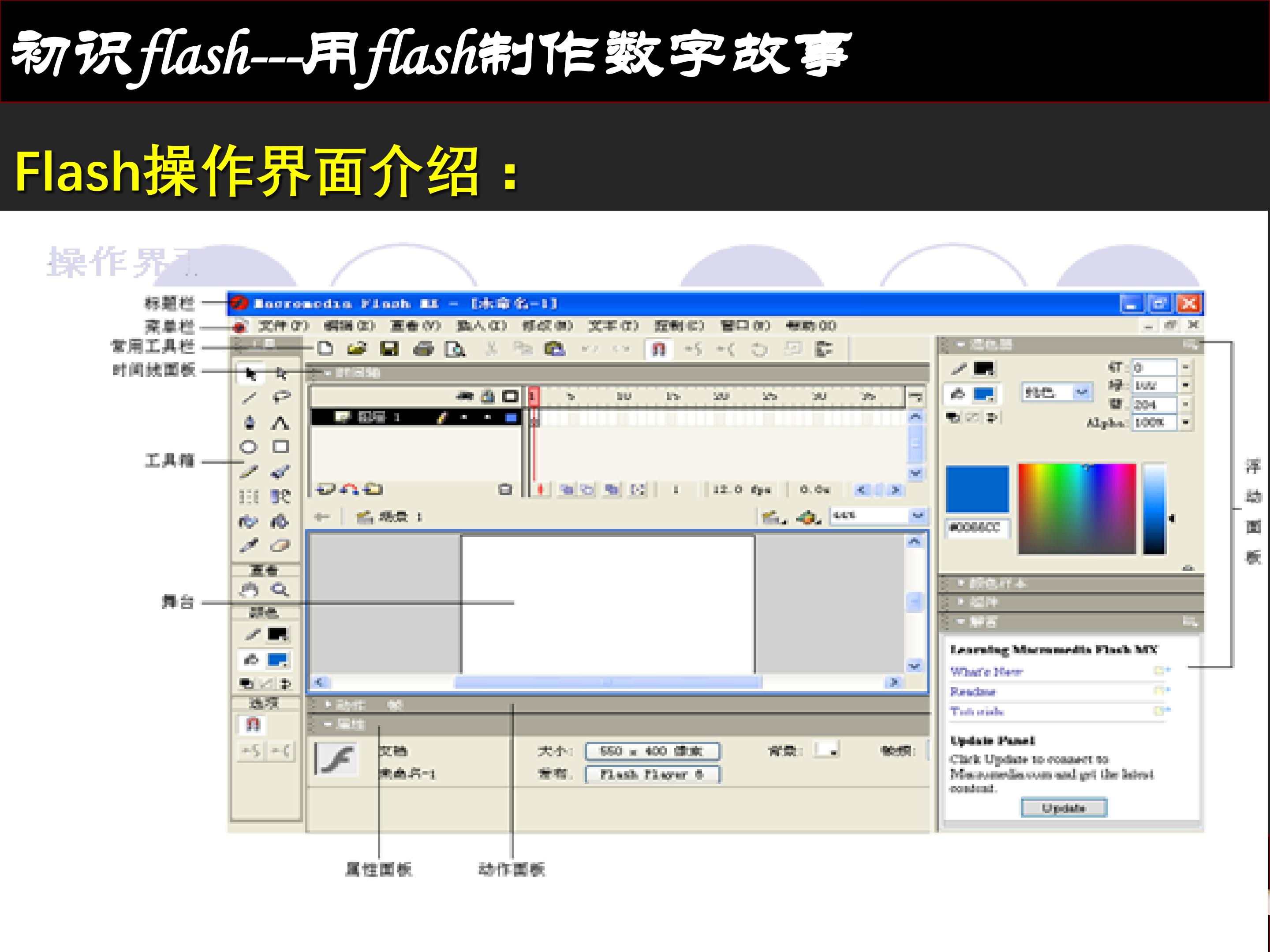Viewport: 1270px width, 952px height.
Task: Open the Insert menu
Action: point(481,326)
